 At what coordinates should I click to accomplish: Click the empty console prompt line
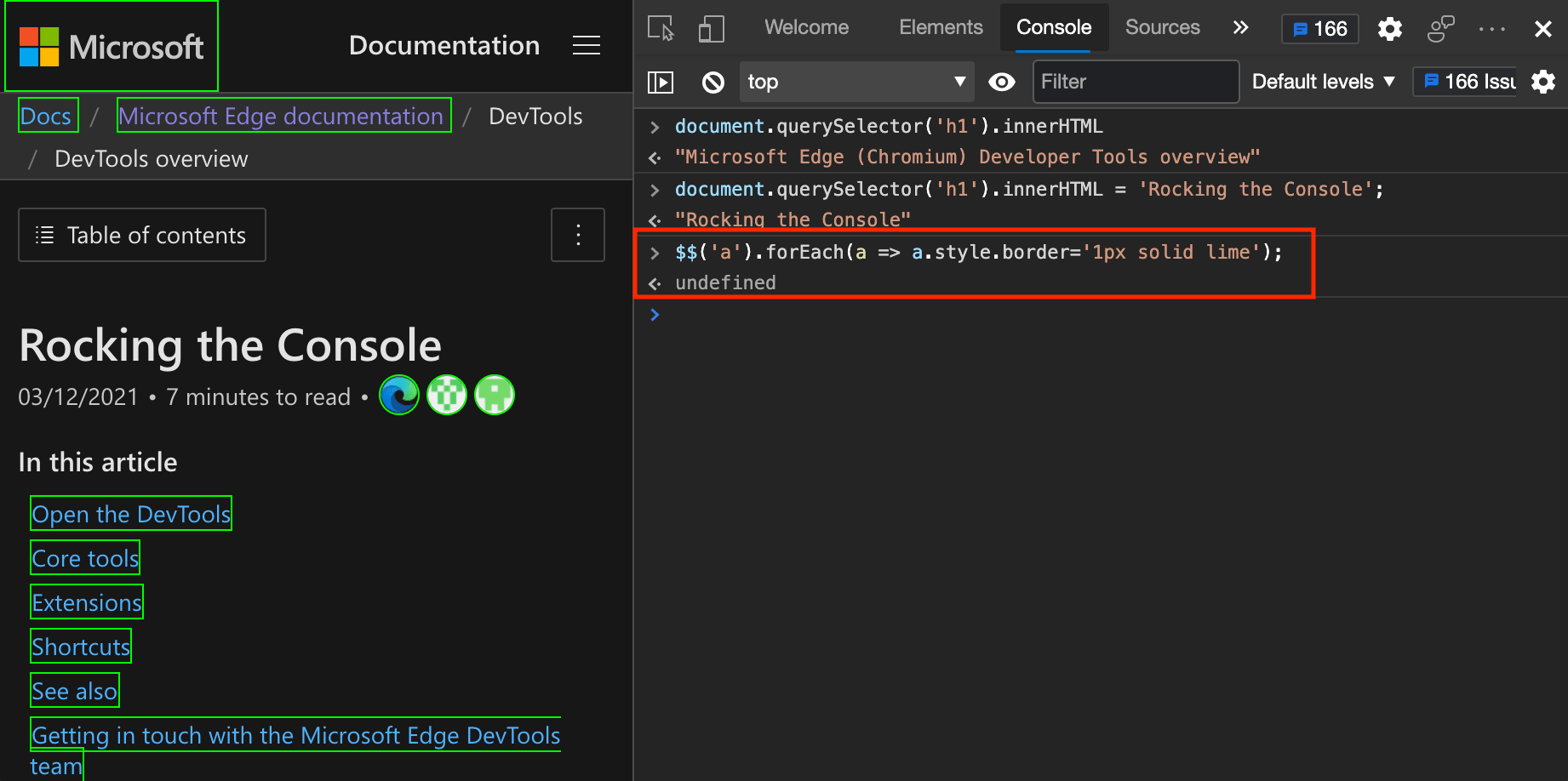1101,315
